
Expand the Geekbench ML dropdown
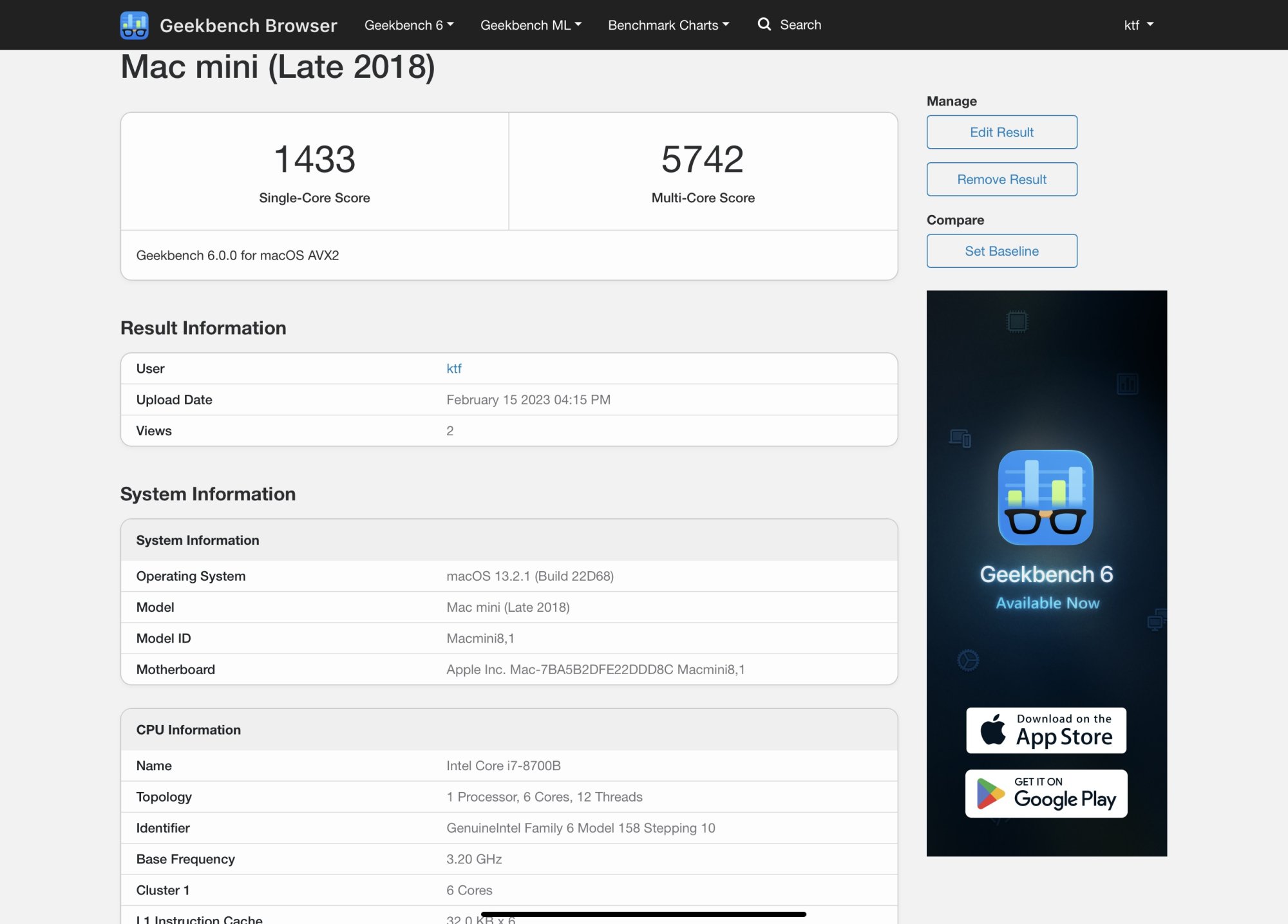click(x=531, y=25)
